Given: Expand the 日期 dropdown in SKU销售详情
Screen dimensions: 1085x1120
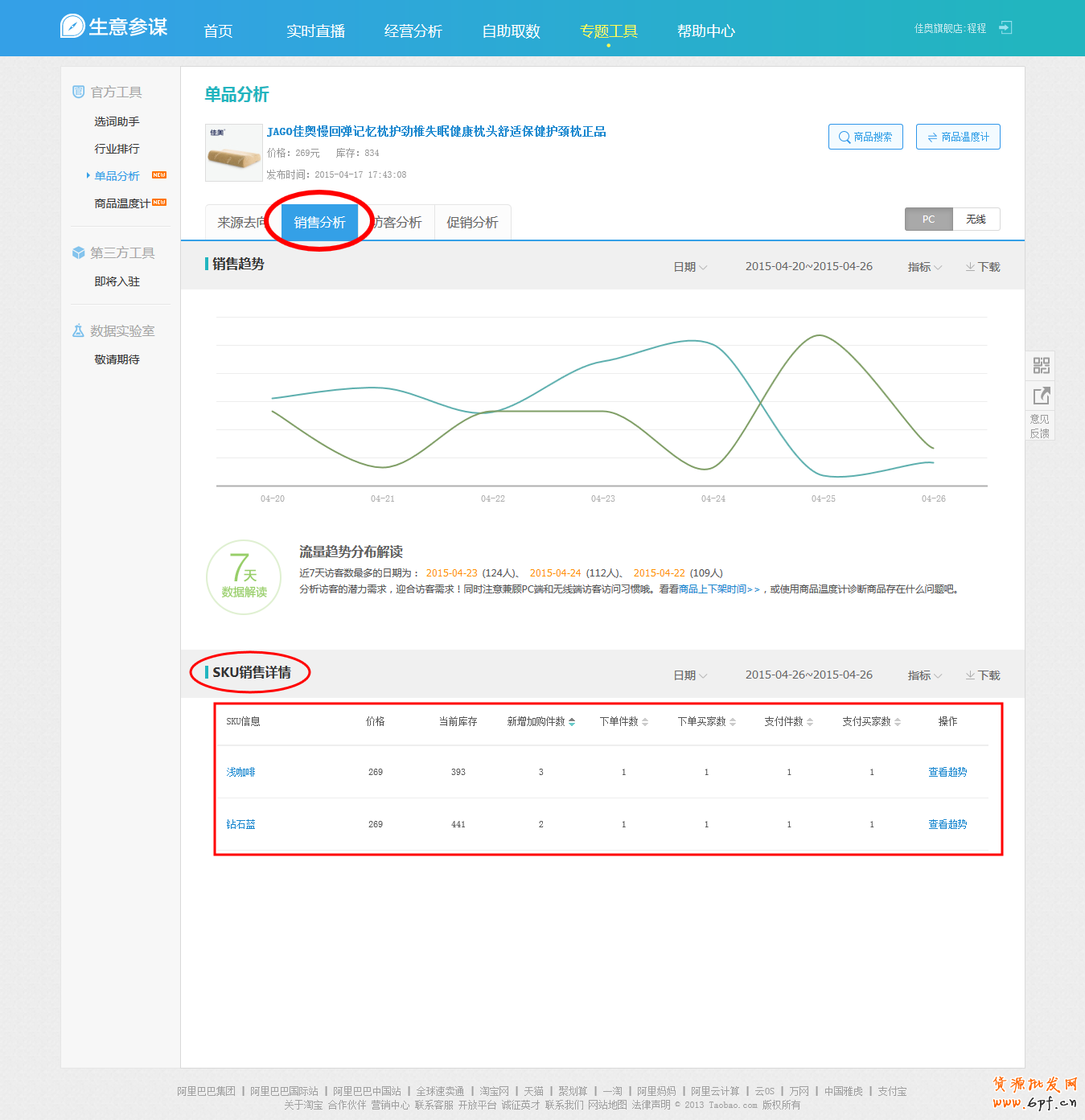Looking at the screenshot, I should coord(690,675).
